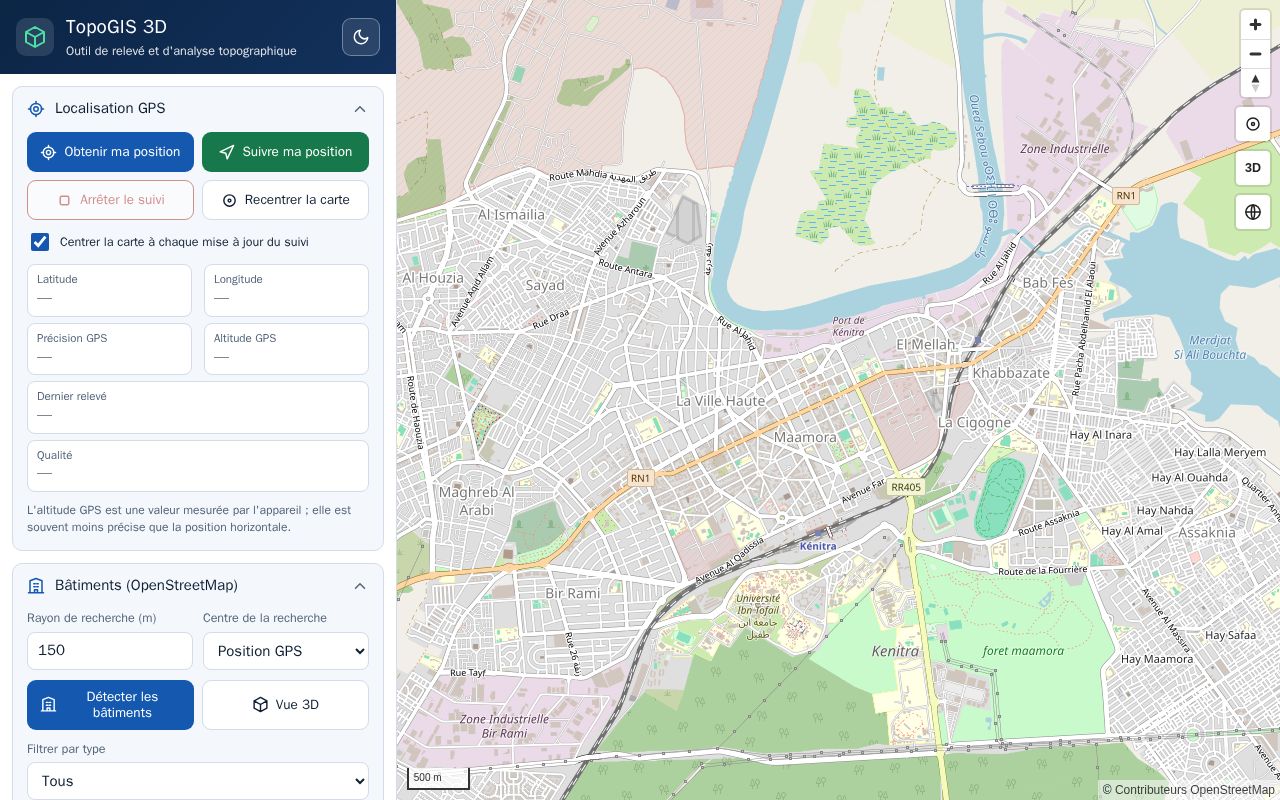Image resolution: width=1280 pixels, height=800 pixels.
Task: Click the Recentrer la carte button
Action: tap(285, 200)
